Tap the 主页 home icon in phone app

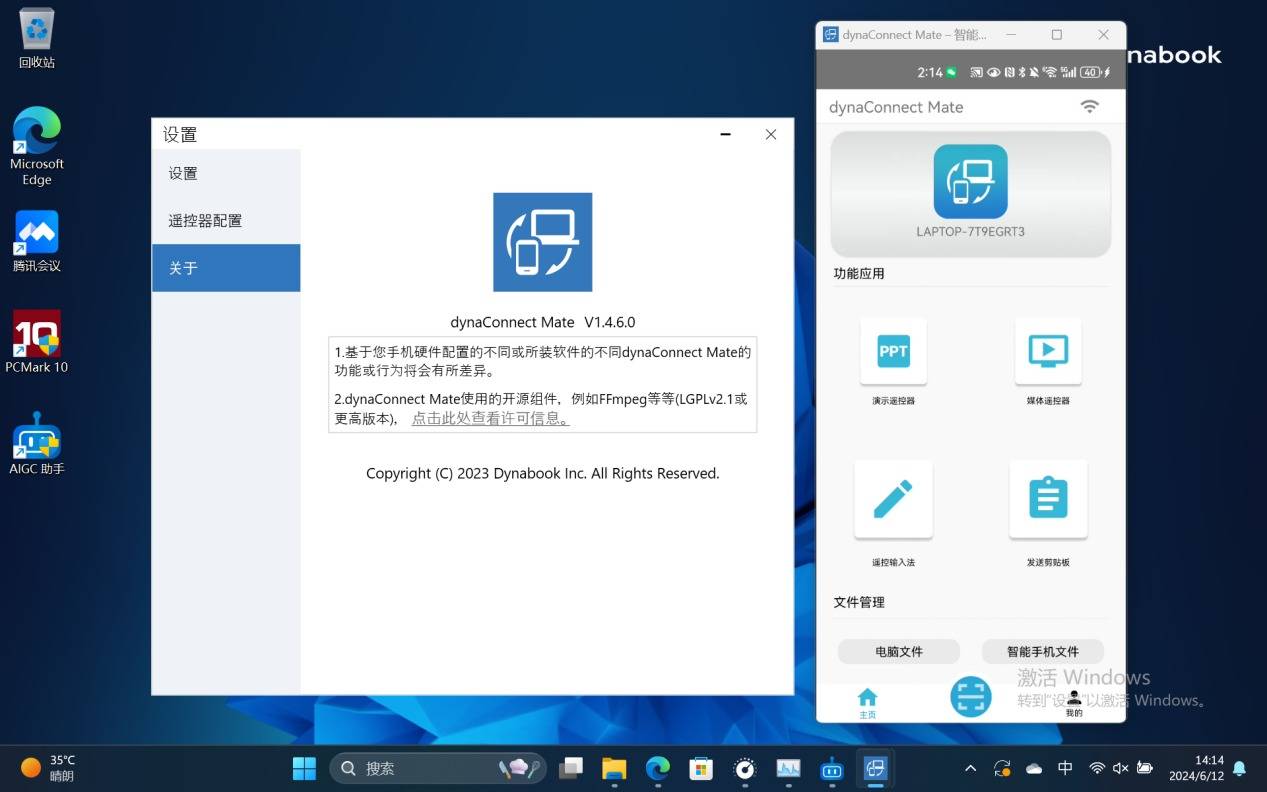coord(867,703)
